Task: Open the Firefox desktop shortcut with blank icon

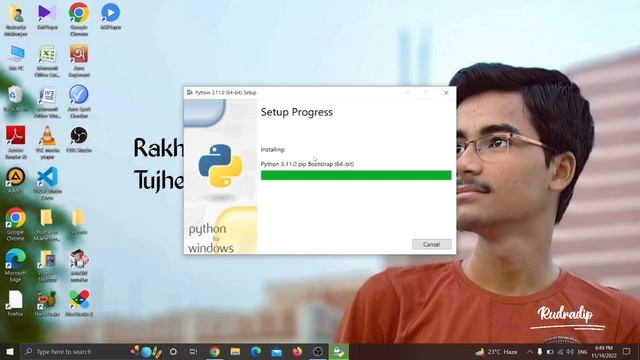Action: (16, 303)
